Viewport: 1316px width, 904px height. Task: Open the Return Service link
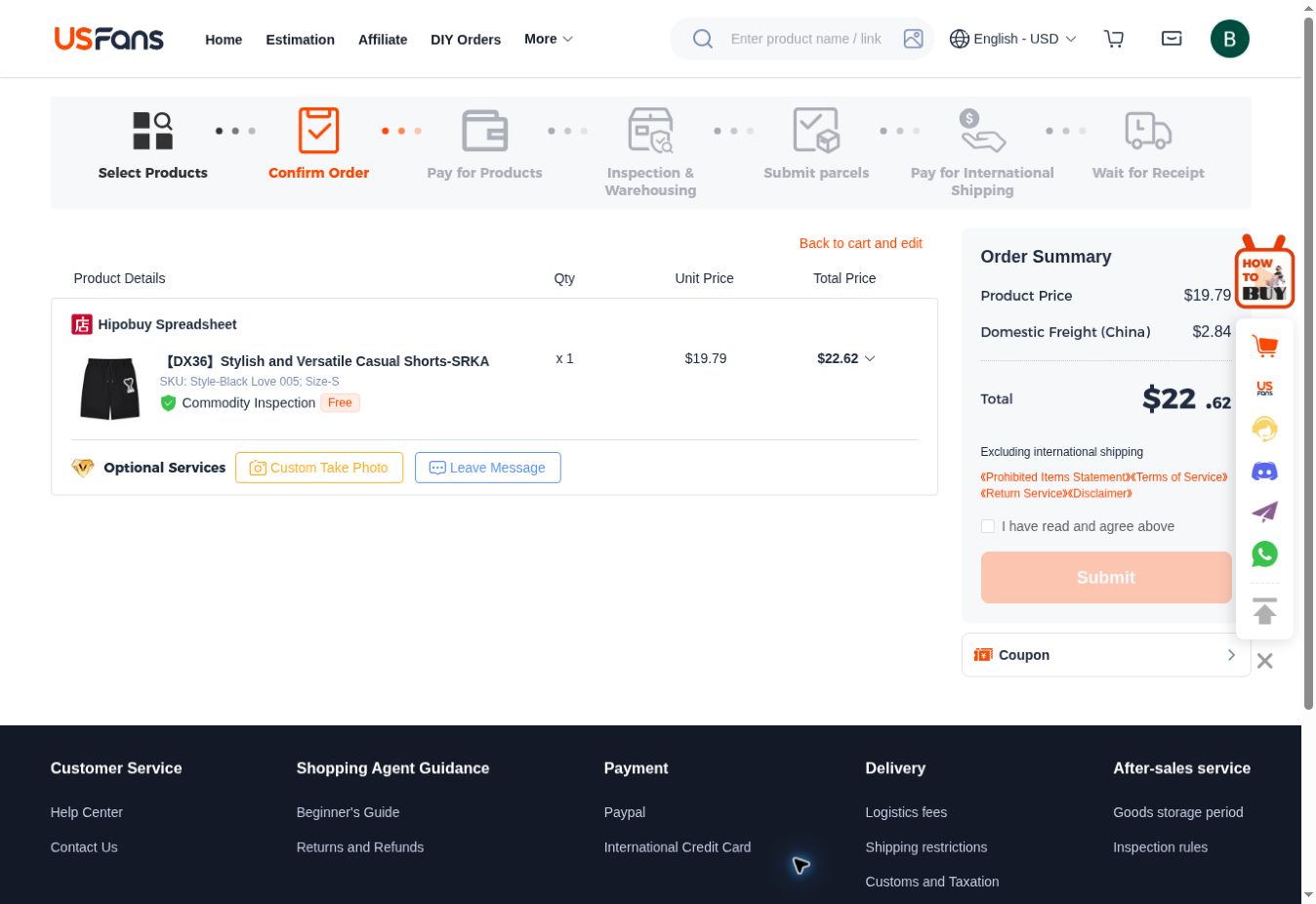pyautogui.click(x=1024, y=494)
